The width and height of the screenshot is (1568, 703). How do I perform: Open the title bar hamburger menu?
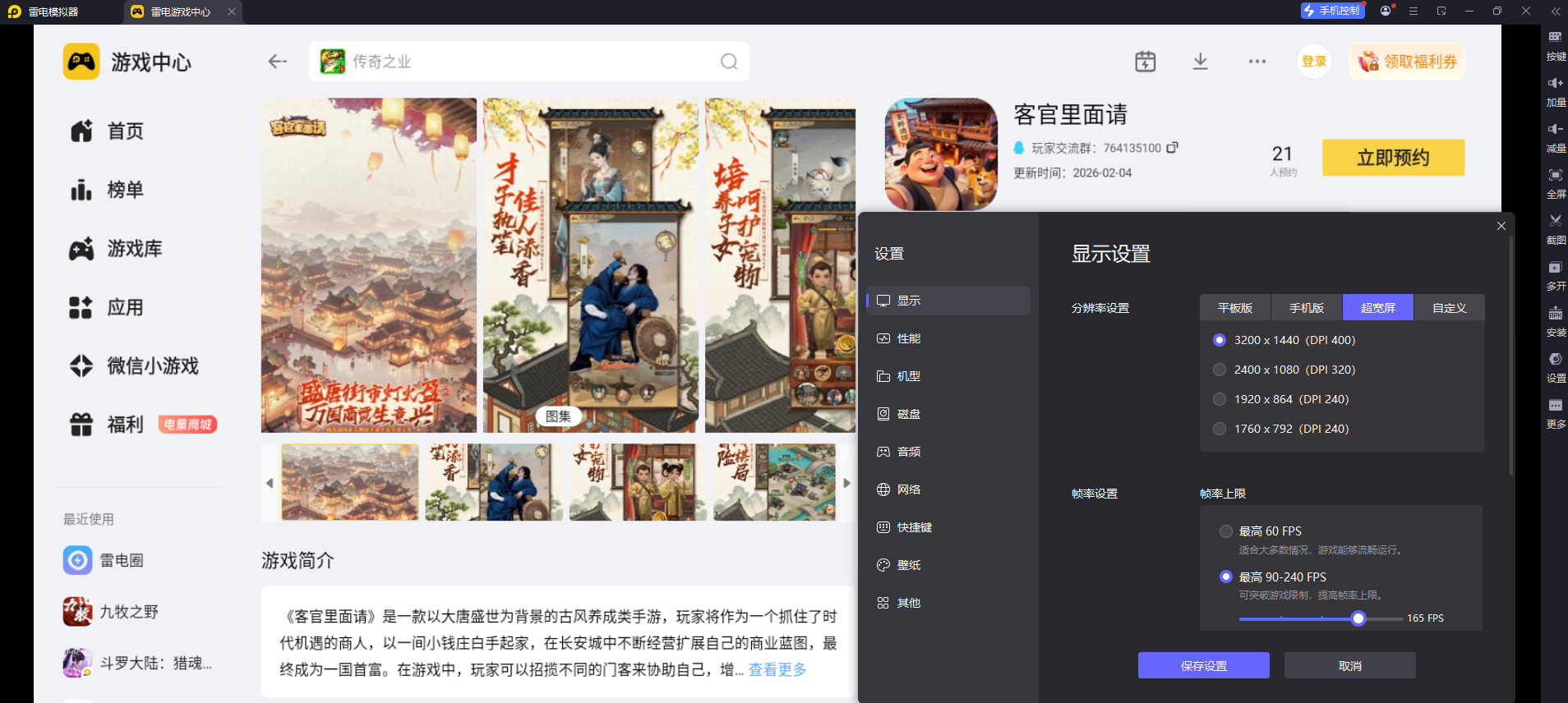click(x=1414, y=11)
